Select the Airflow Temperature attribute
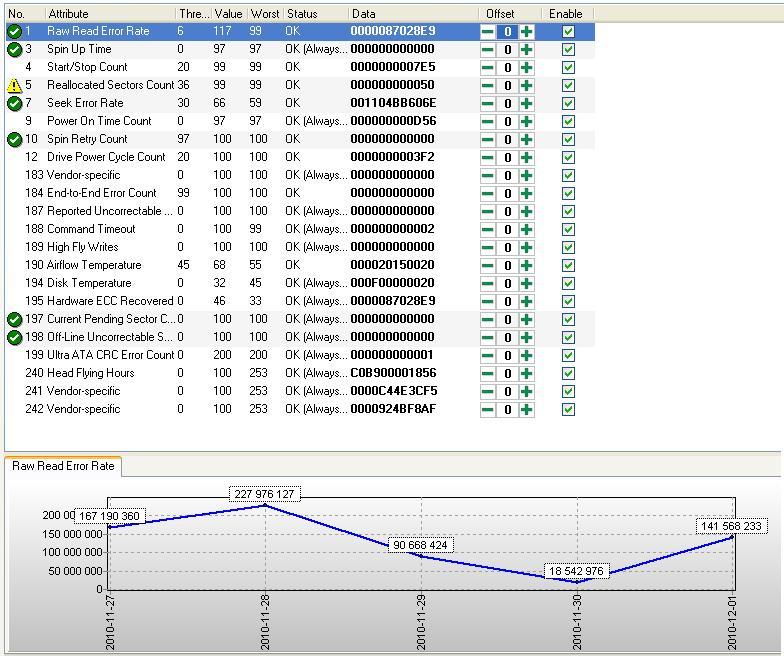784x658 pixels. click(300, 266)
